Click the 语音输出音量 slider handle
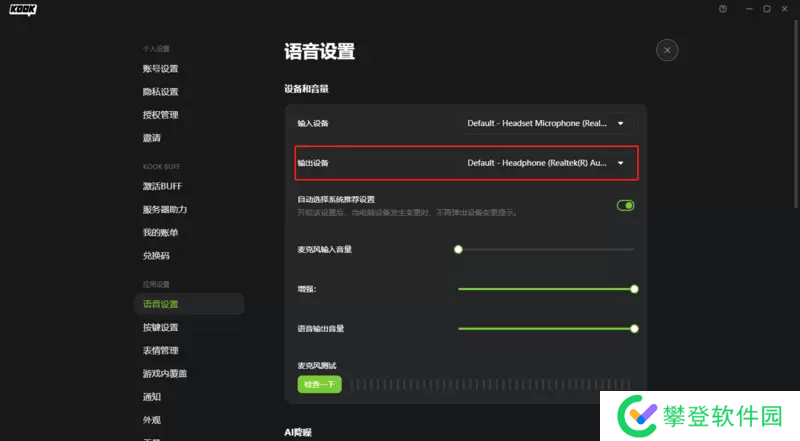The height and width of the screenshot is (441, 800). pyautogui.click(x=634, y=328)
